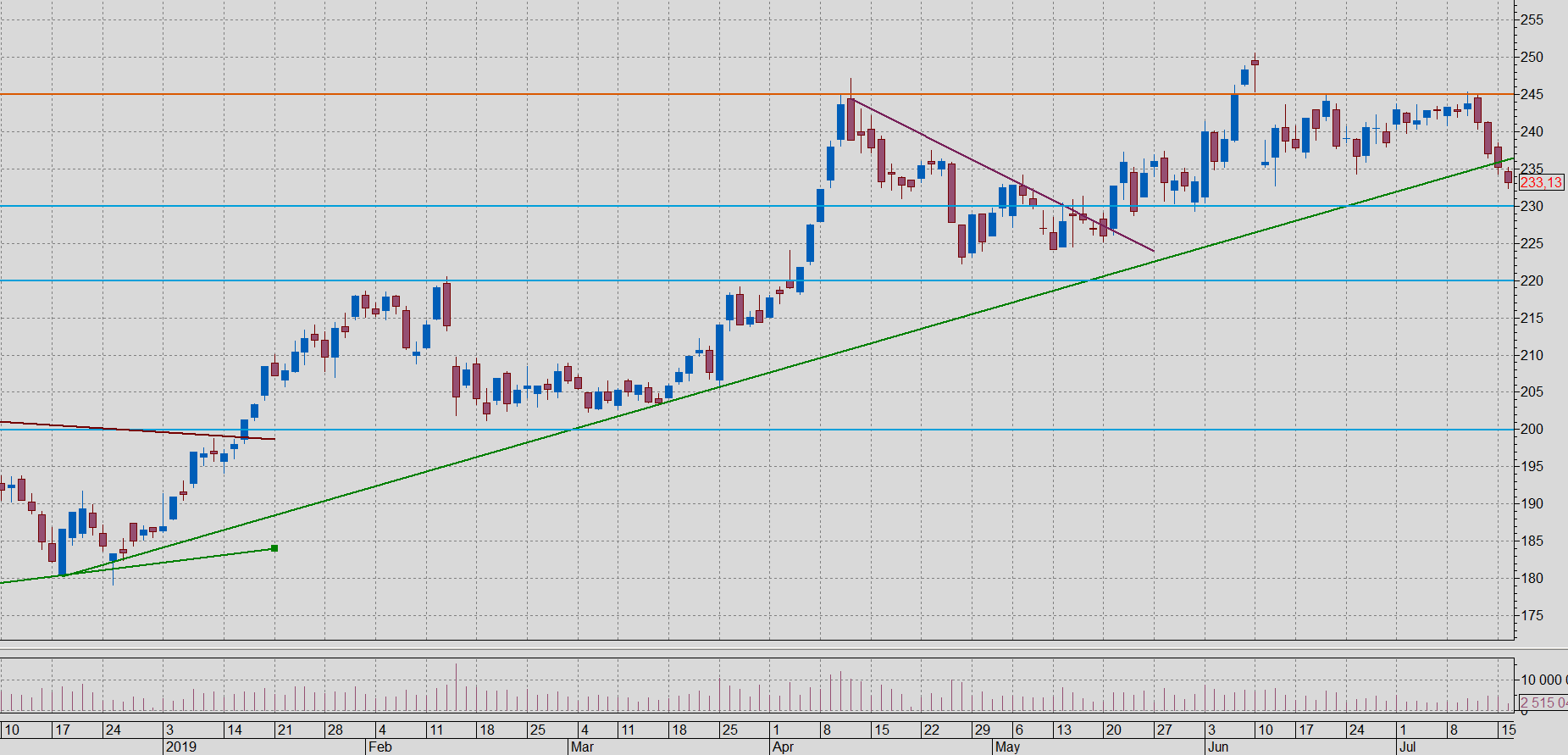Click the 255 price axis label
Viewport: 1568px width, 755px height.
(1532, 19)
